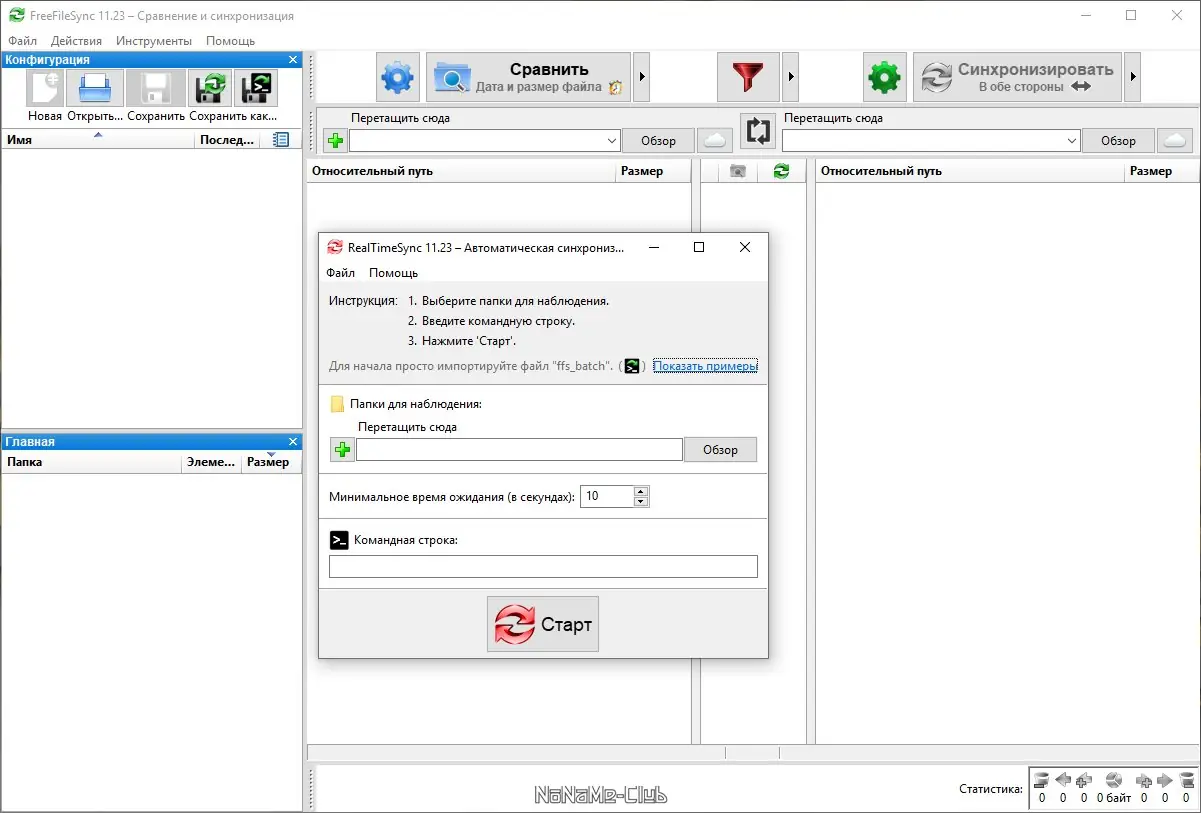Maximize the RealTimeSync window
The image size is (1201, 813).
[699, 247]
